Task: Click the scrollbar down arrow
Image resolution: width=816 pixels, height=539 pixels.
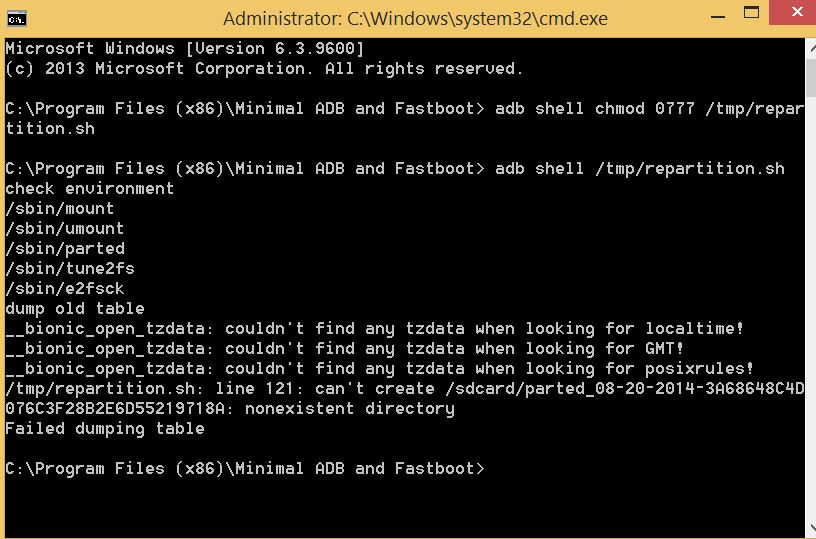Action: click(811, 529)
